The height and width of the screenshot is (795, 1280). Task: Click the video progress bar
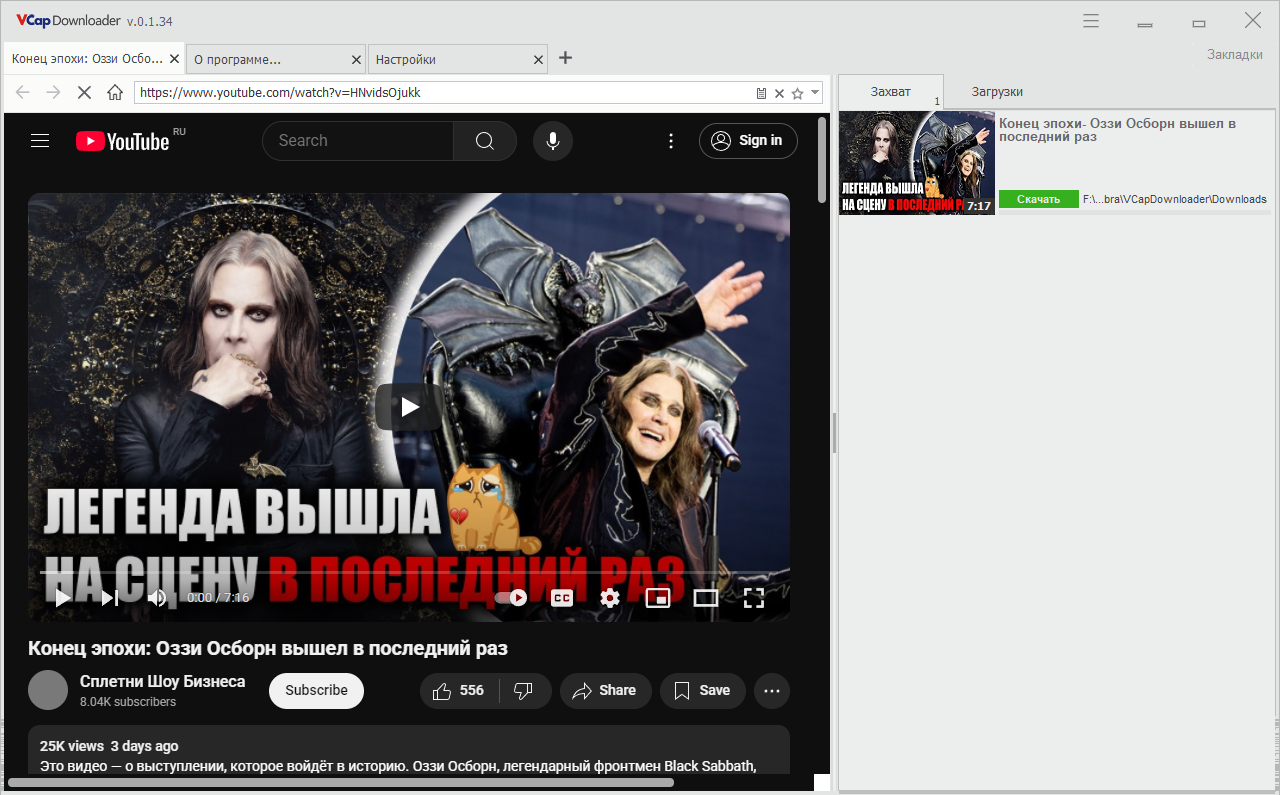(408, 573)
